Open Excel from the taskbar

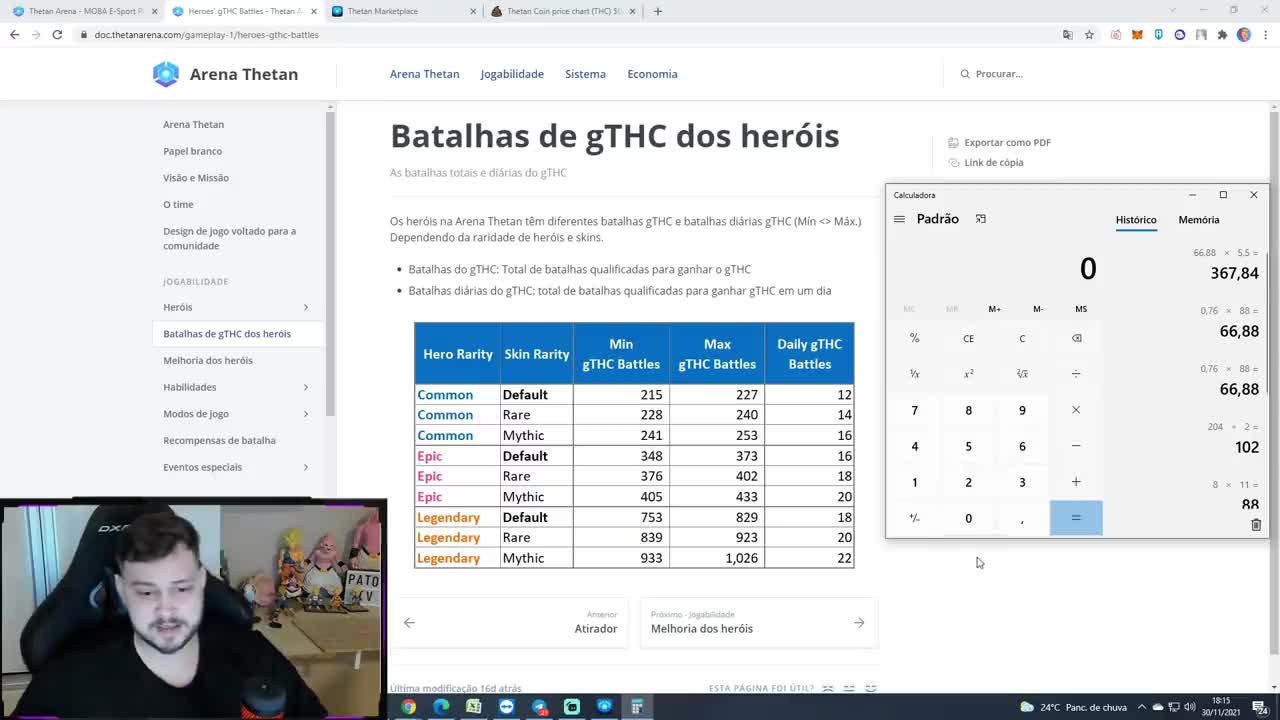pos(474,707)
